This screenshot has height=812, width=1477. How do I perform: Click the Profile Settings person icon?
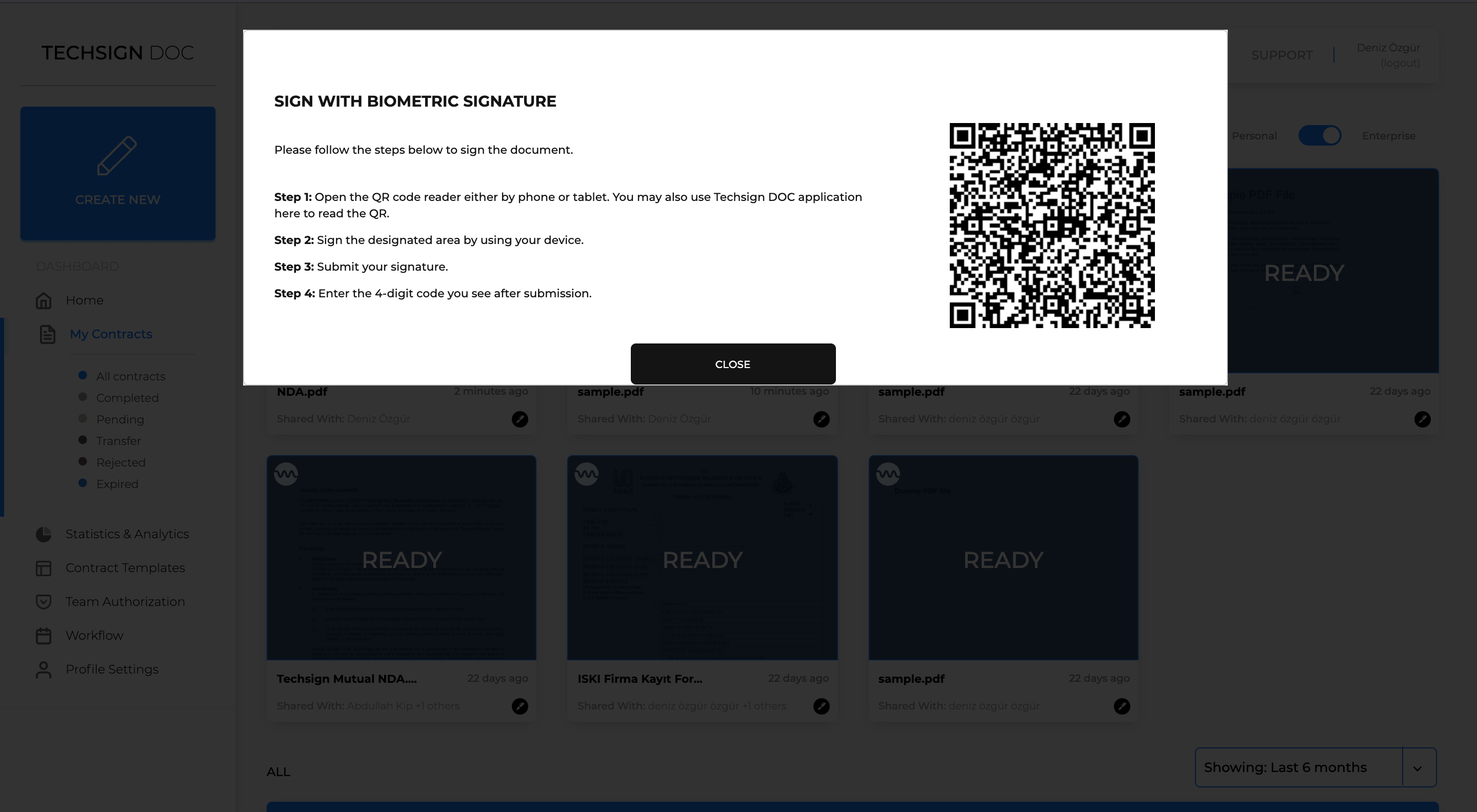coord(44,669)
